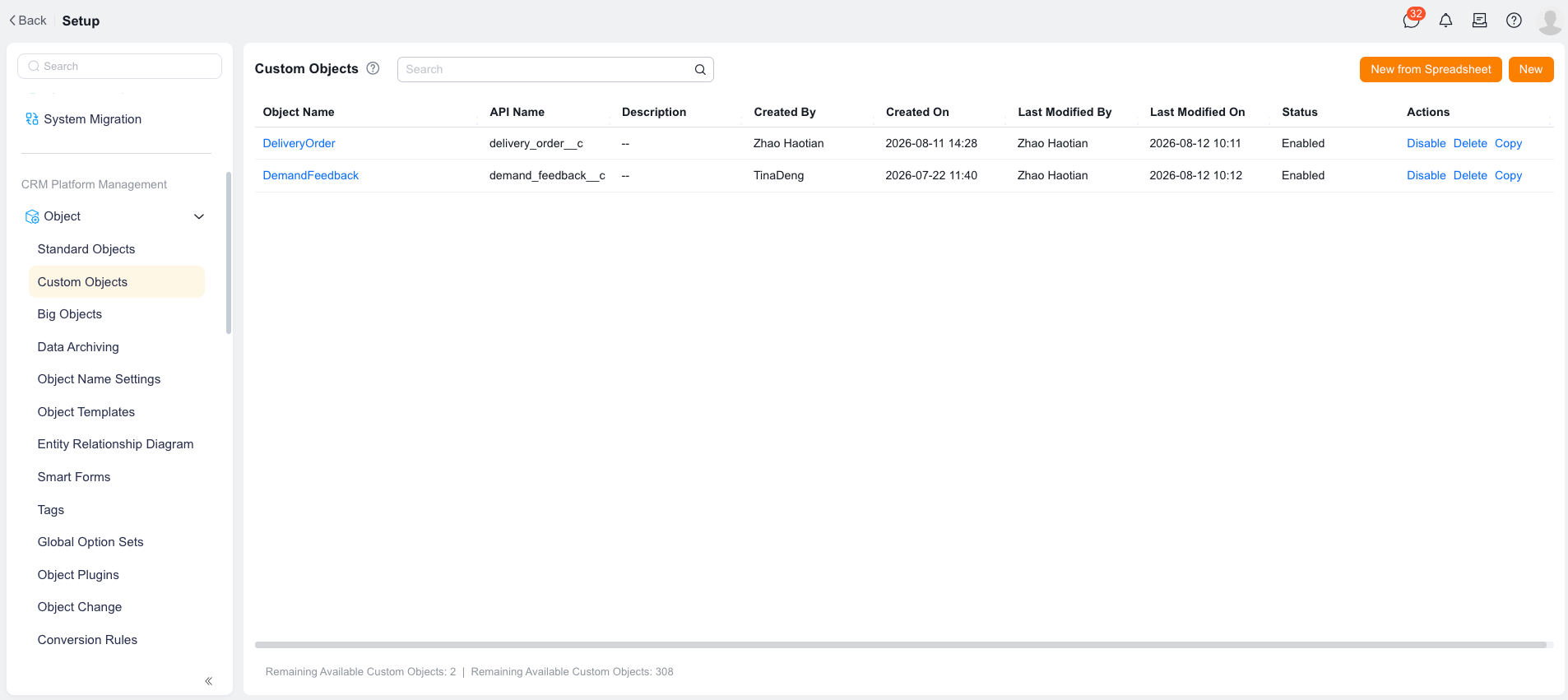Disable the DeliveryOrder object
Screen dimensions: 1568x700
coord(1426,143)
